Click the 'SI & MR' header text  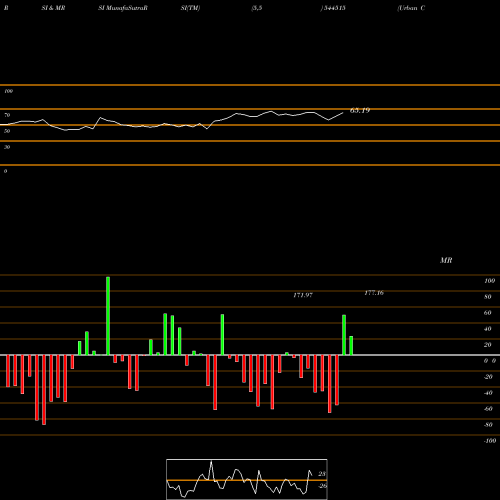[53, 8]
